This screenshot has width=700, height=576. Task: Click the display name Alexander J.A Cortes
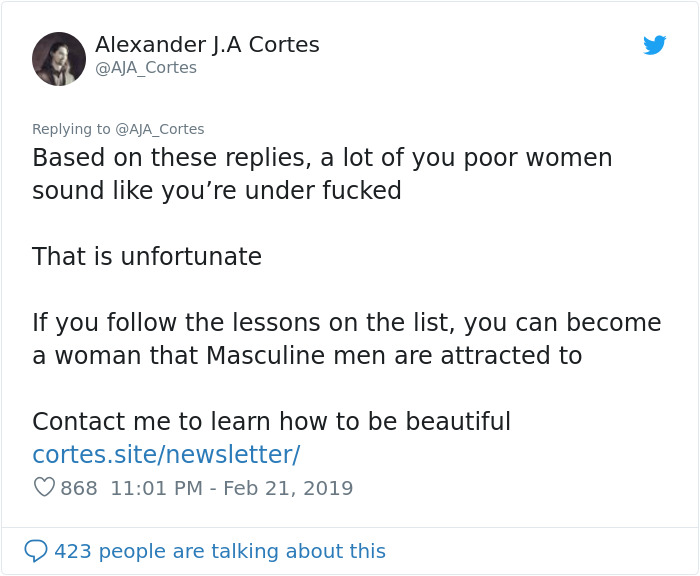tap(207, 45)
